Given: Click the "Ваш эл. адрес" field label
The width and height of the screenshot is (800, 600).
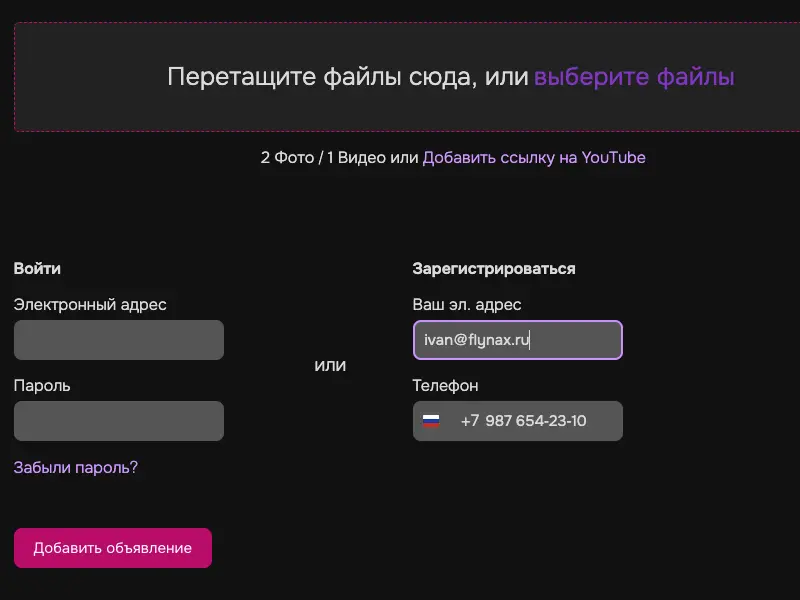Looking at the screenshot, I should point(467,304).
